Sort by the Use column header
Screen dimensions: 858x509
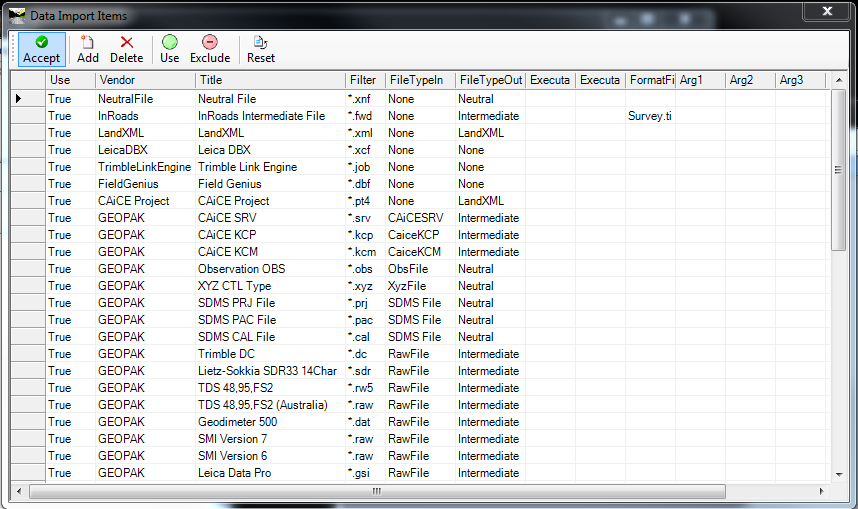click(70, 80)
